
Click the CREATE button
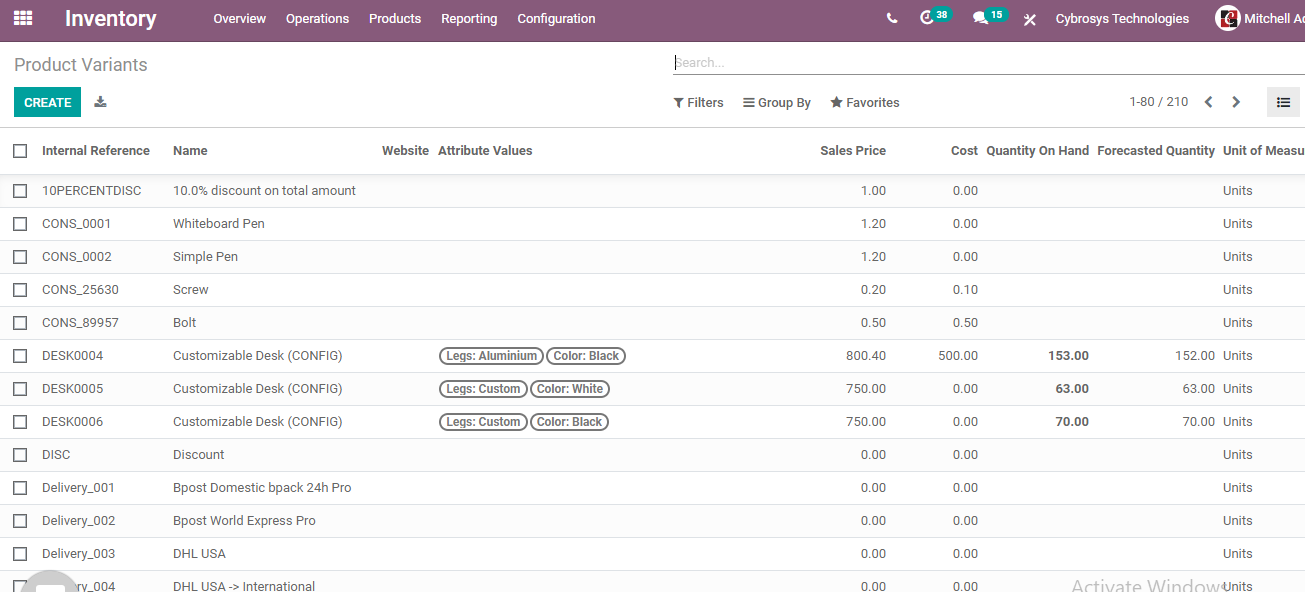(x=47, y=102)
